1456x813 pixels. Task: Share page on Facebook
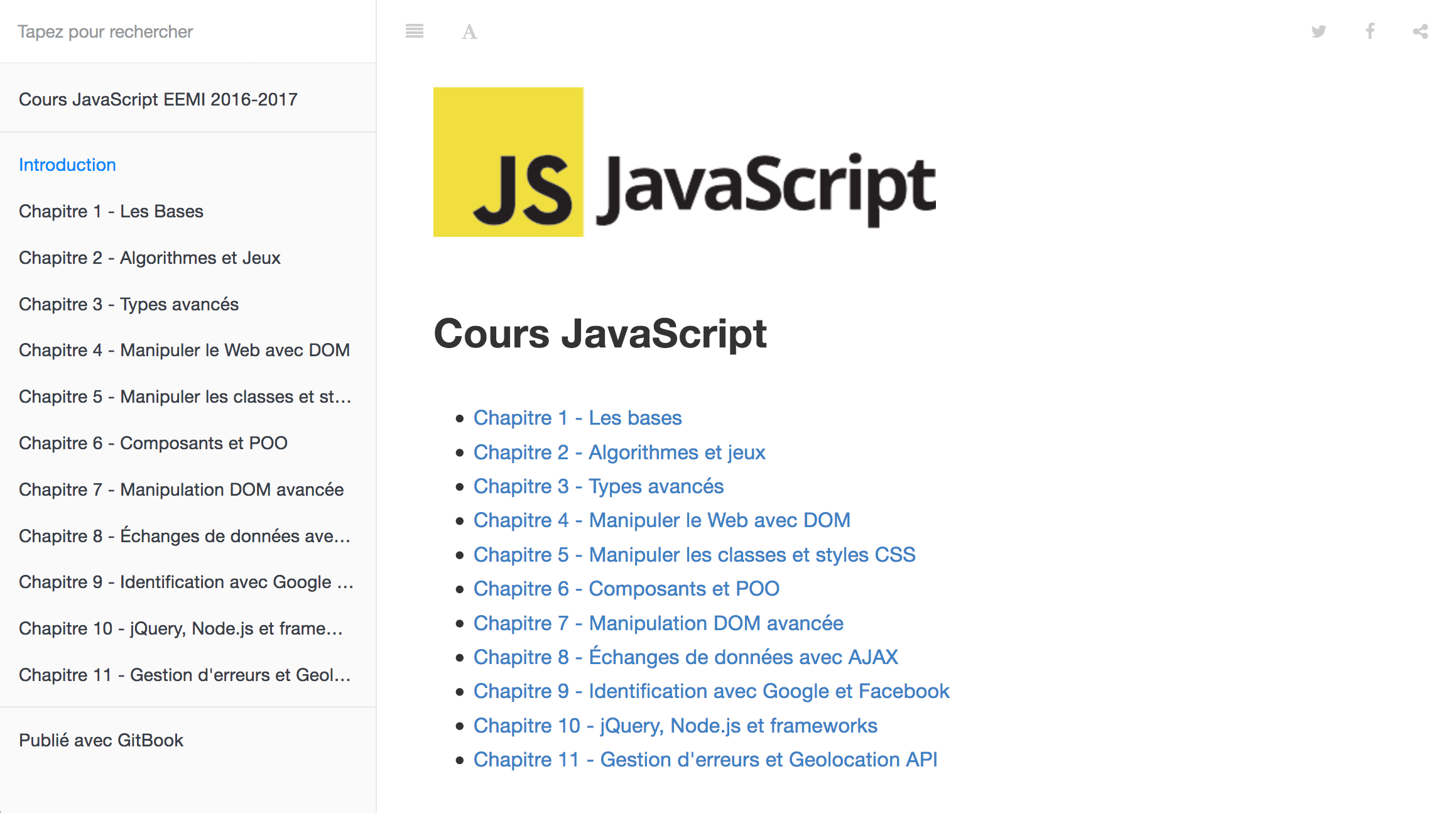pos(1370,31)
